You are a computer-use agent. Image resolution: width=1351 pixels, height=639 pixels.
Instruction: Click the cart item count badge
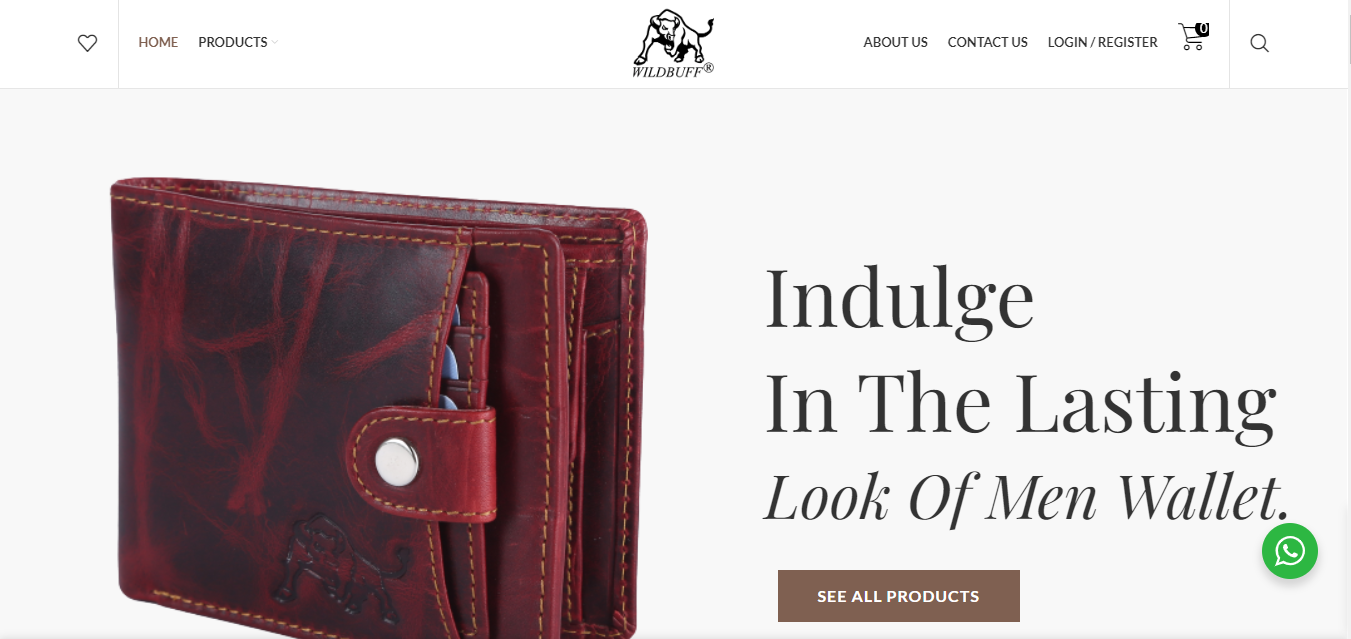coord(1202,29)
